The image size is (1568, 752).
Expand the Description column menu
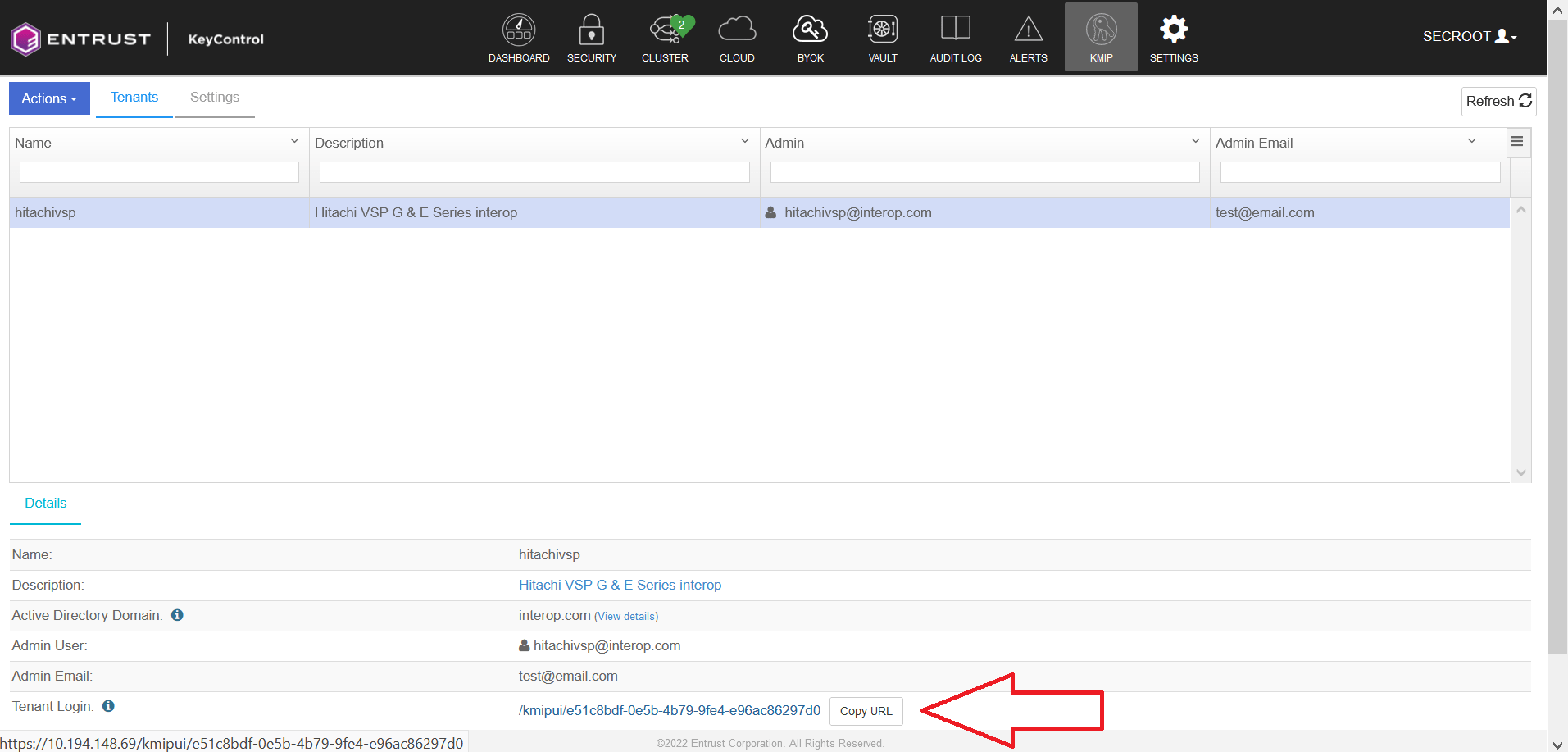tap(745, 141)
